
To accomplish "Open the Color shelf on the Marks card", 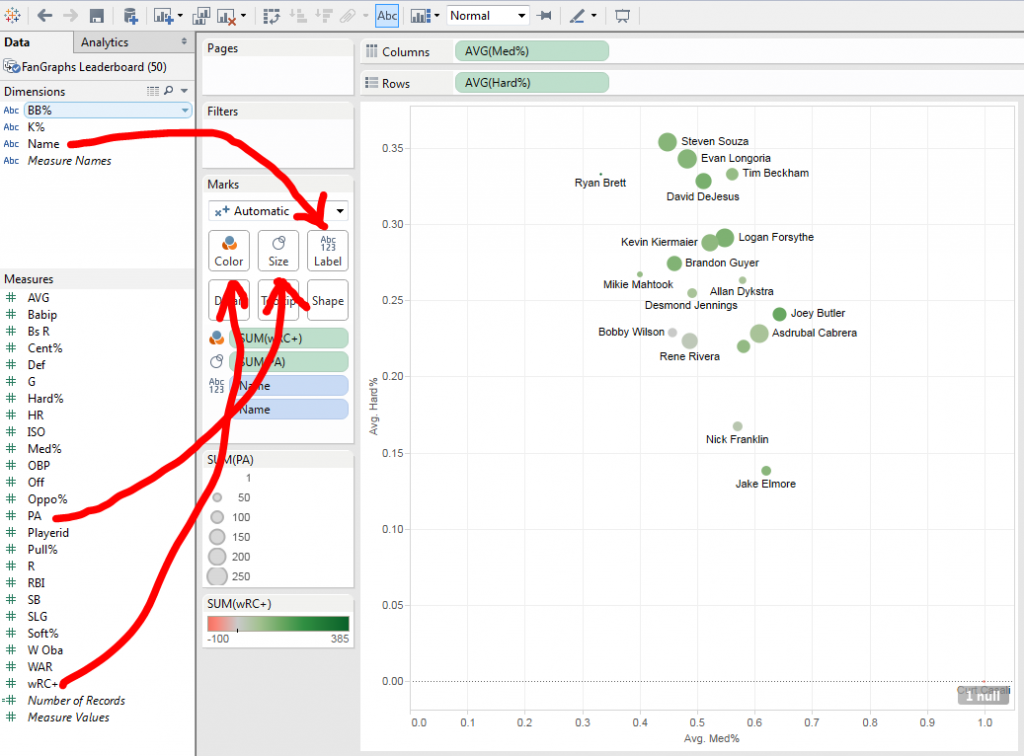I will (229, 251).
